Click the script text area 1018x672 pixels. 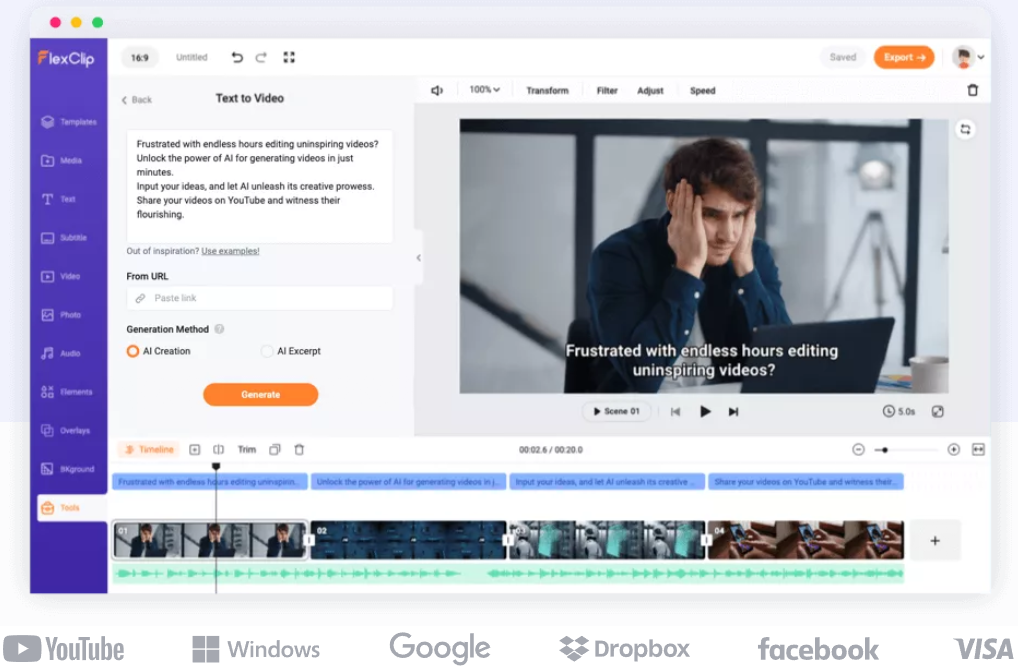[x=260, y=187]
